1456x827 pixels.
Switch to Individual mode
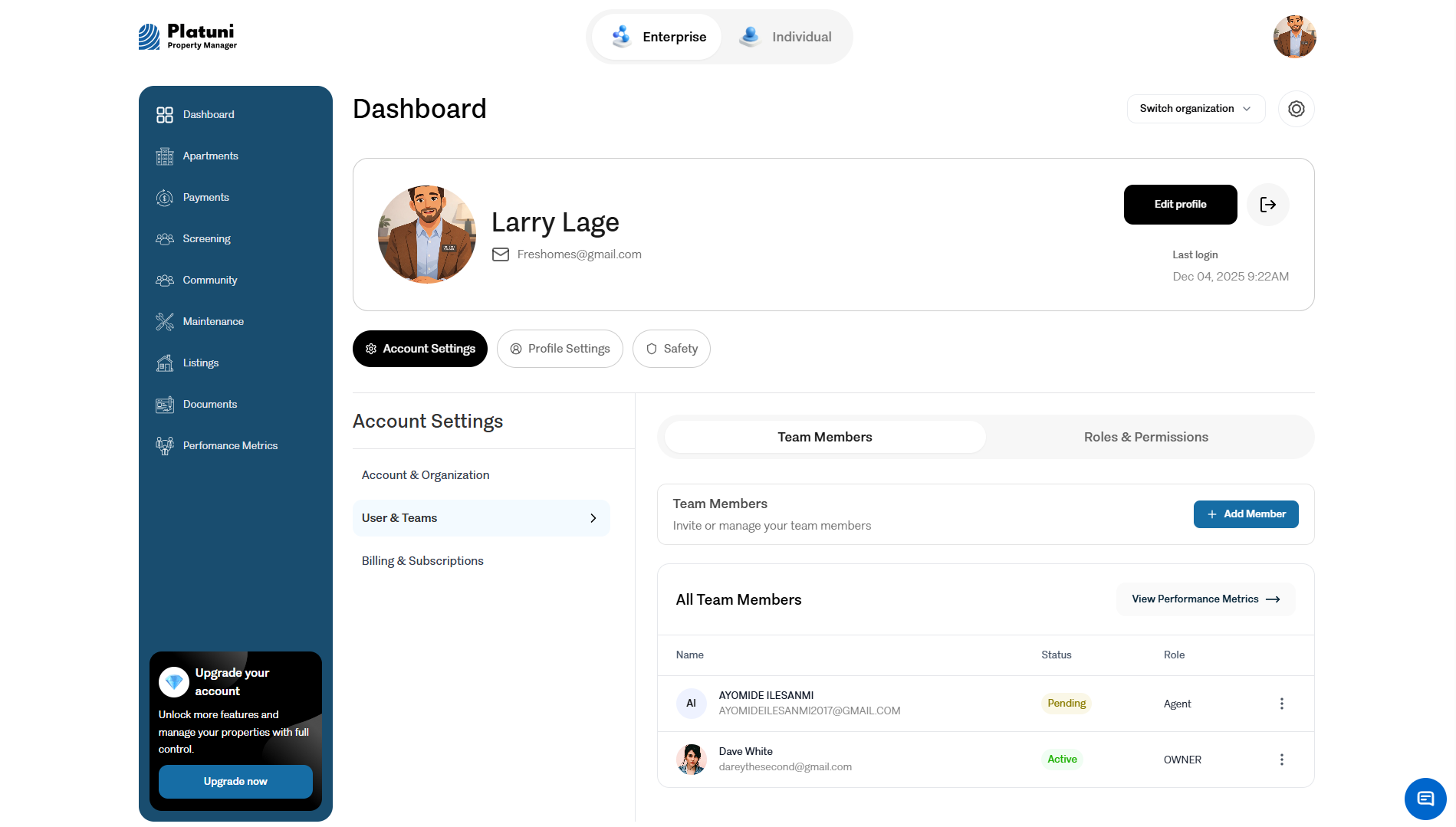[x=785, y=37]
